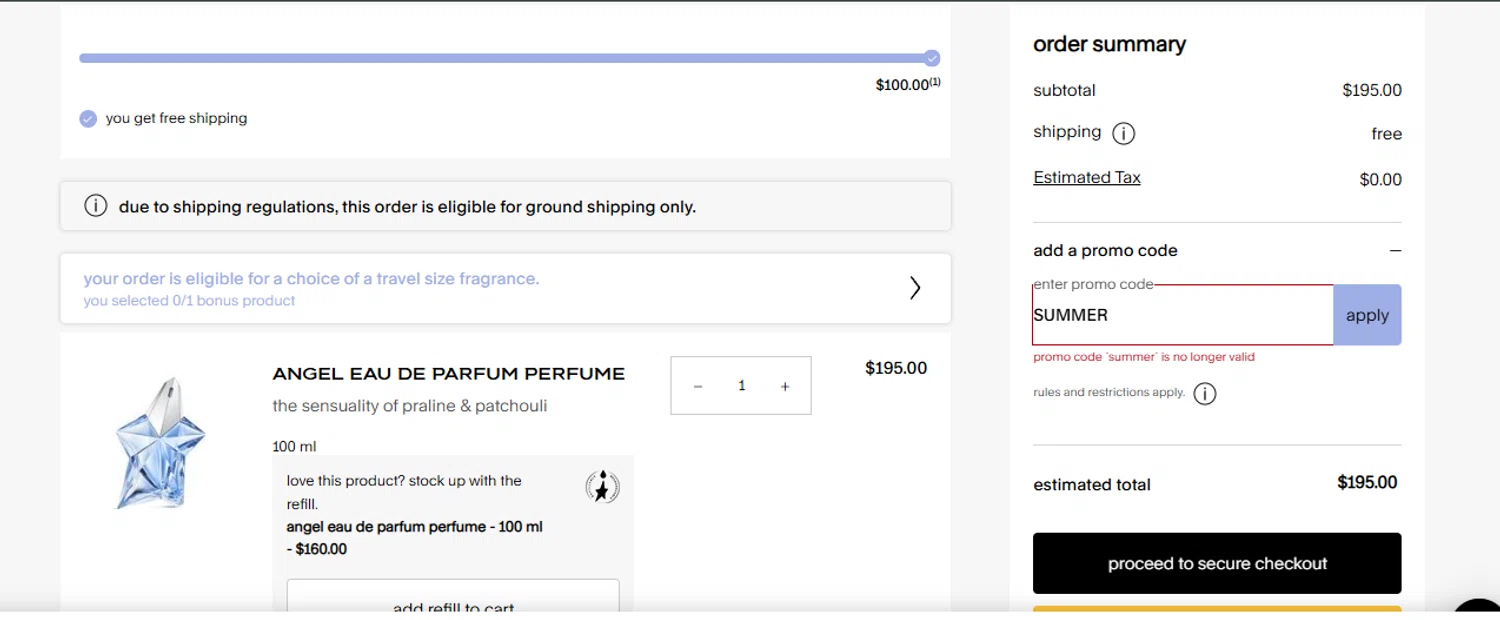
Task: Add refill to cart
Action: click(x=453, y=604)
